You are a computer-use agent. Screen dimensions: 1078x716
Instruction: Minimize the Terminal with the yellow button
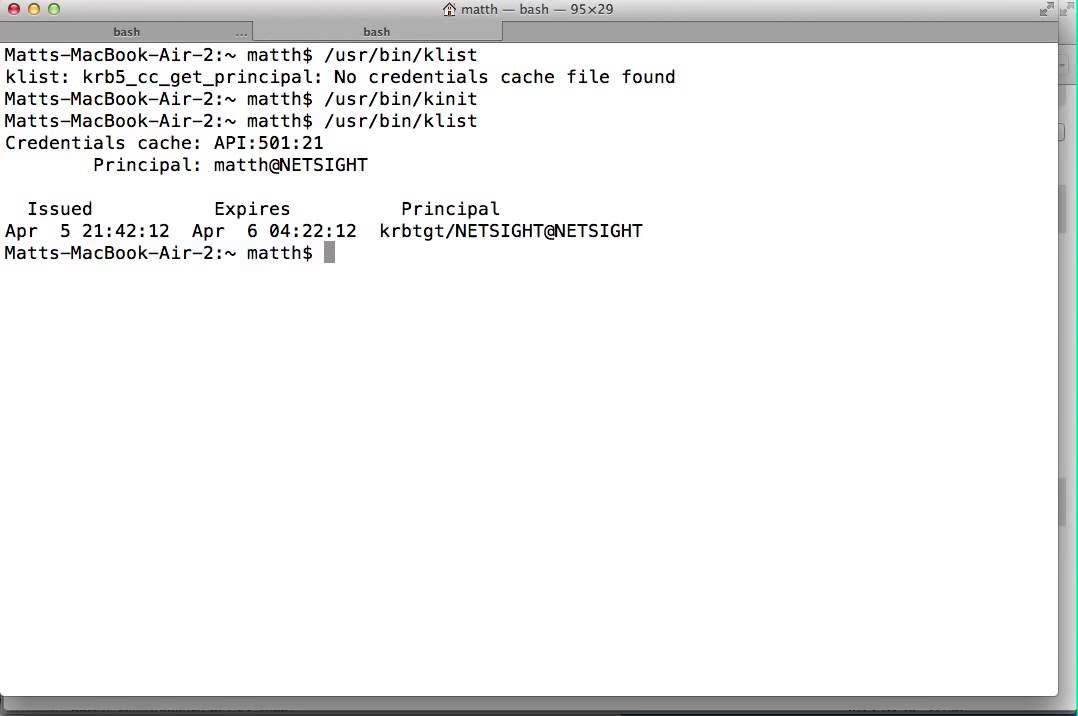point(34,10)
